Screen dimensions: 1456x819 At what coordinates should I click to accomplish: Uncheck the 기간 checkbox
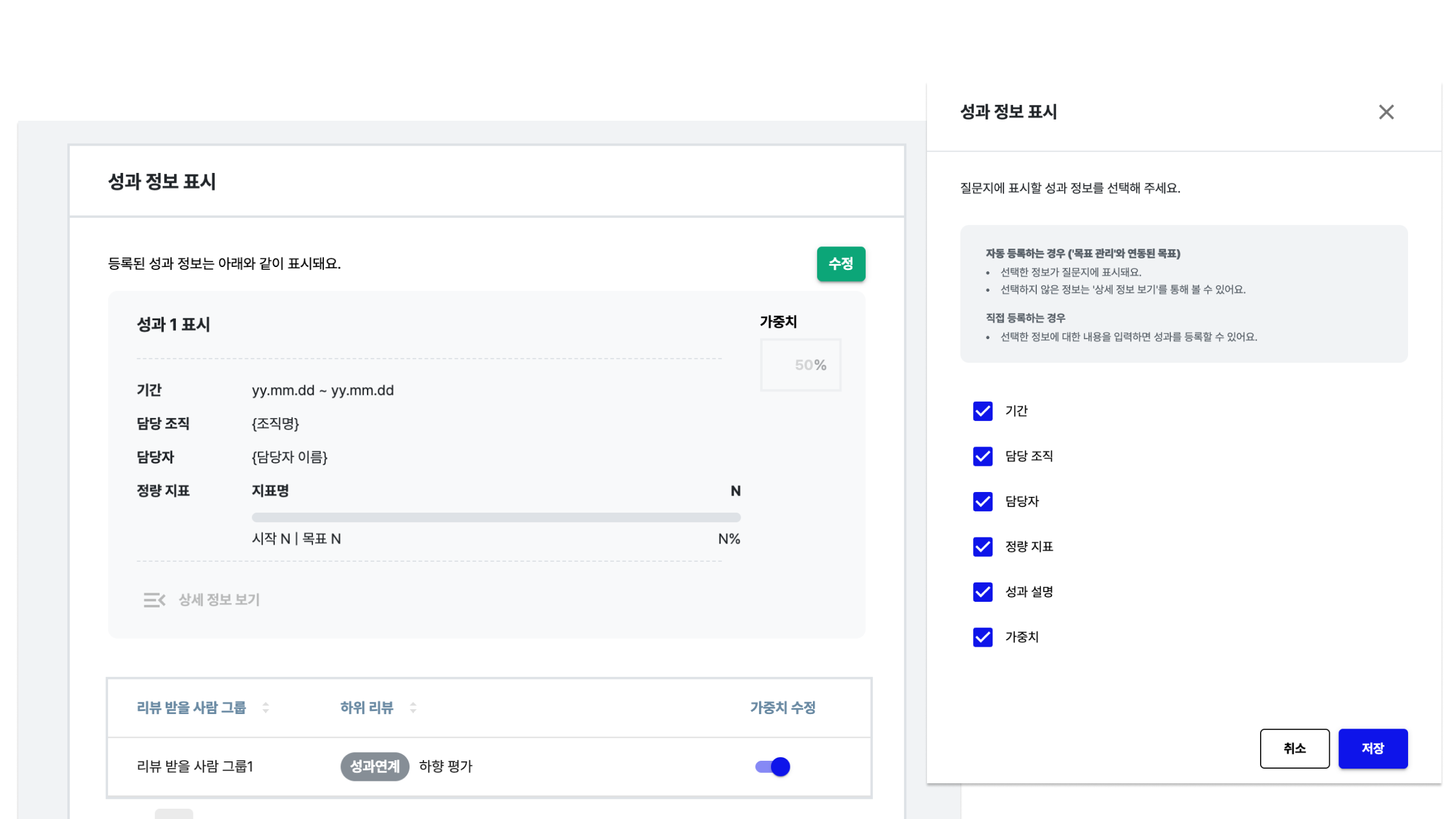pyautogui.click(x=982, y=411)
